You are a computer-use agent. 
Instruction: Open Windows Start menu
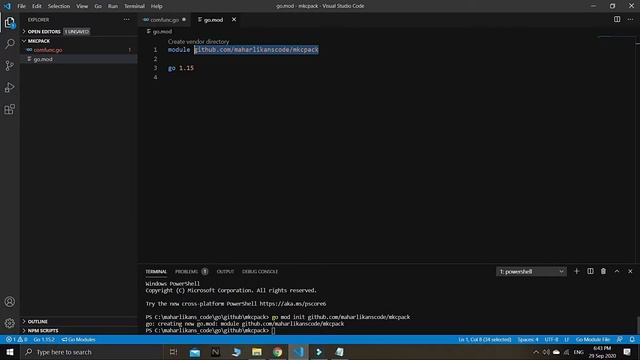[x=10, y=352]
